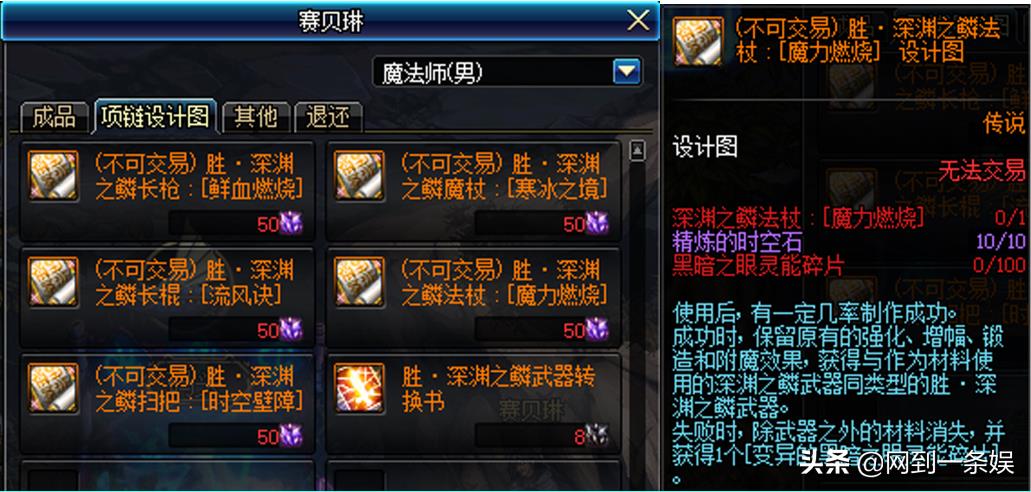1031x492 pixels.
Task: Click the 长枪 [鲜血燃烧] design scroll icon
Action: pos(53,175)
